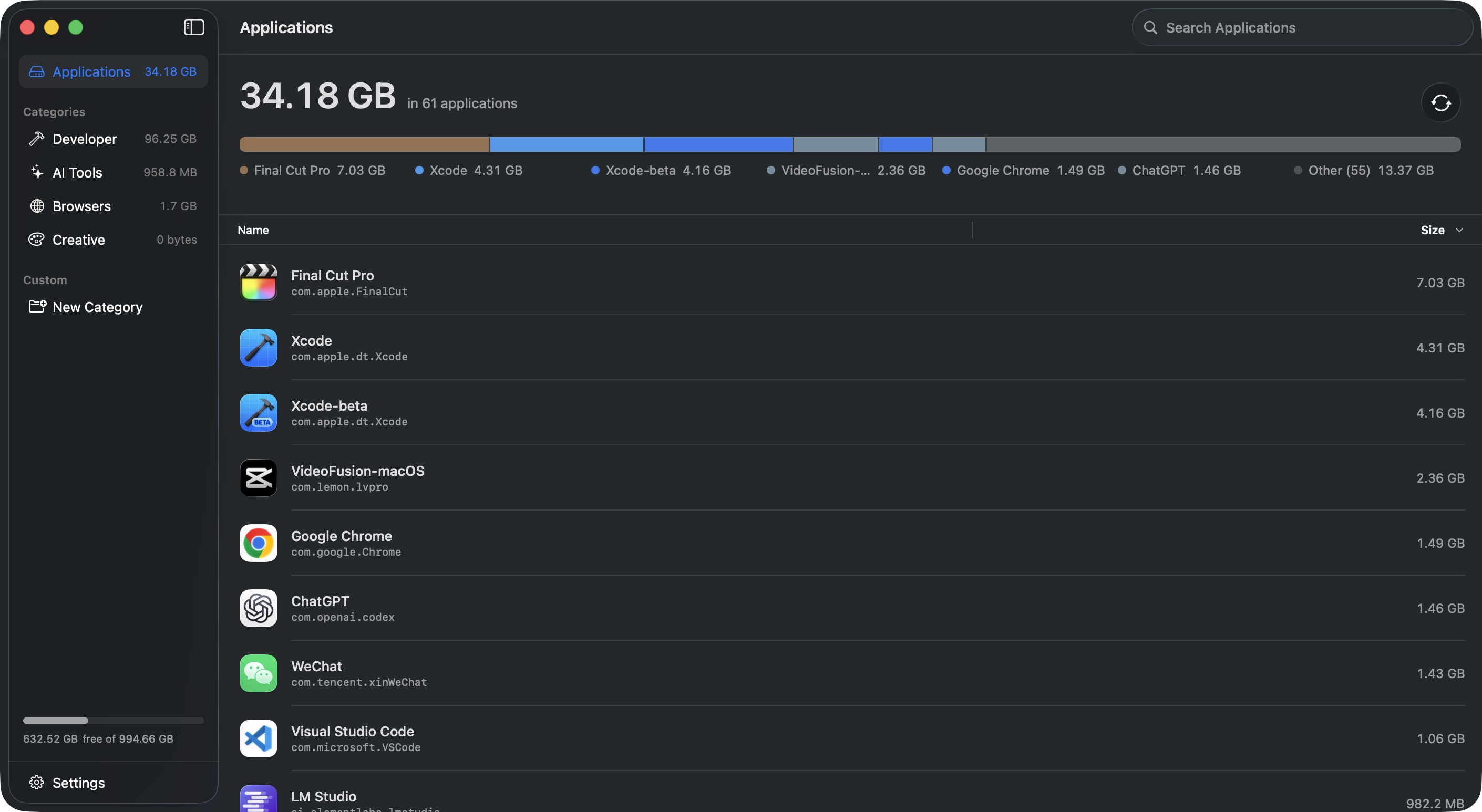Click the Settings gear icon
Viewport: 1482px width, 812px height.
coord(37,783)
